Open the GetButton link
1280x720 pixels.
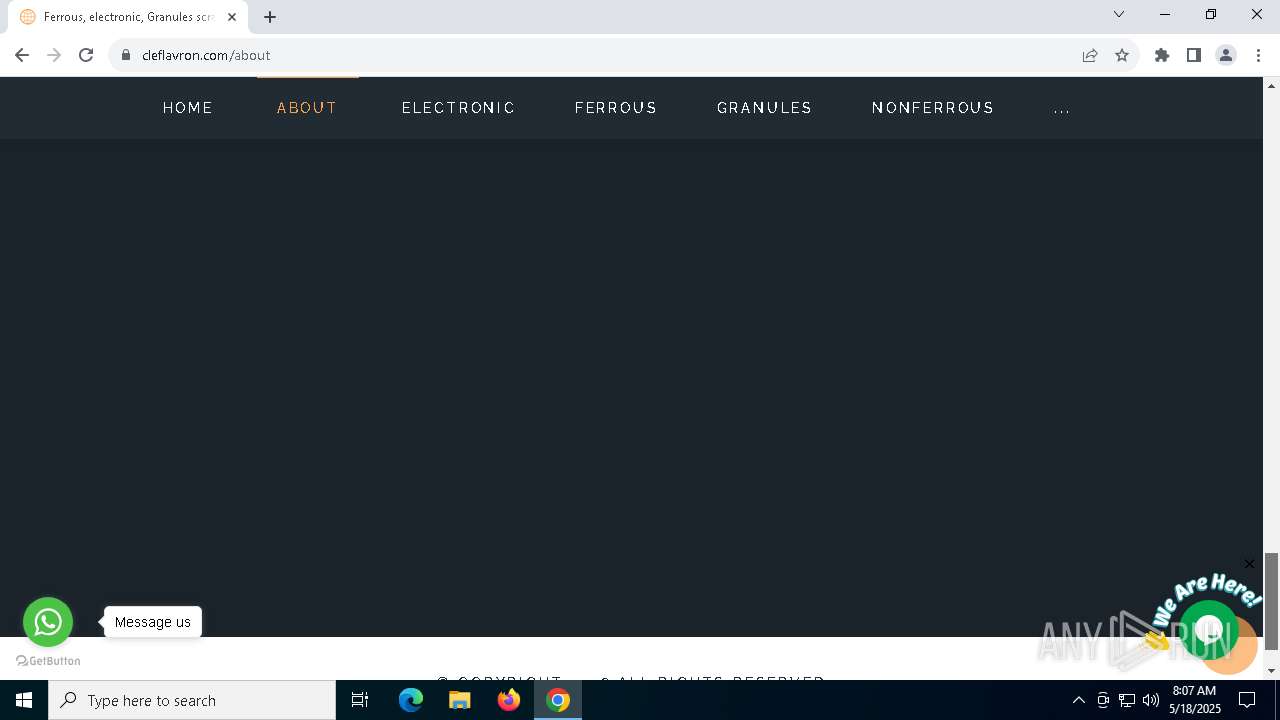click(48, 661)
